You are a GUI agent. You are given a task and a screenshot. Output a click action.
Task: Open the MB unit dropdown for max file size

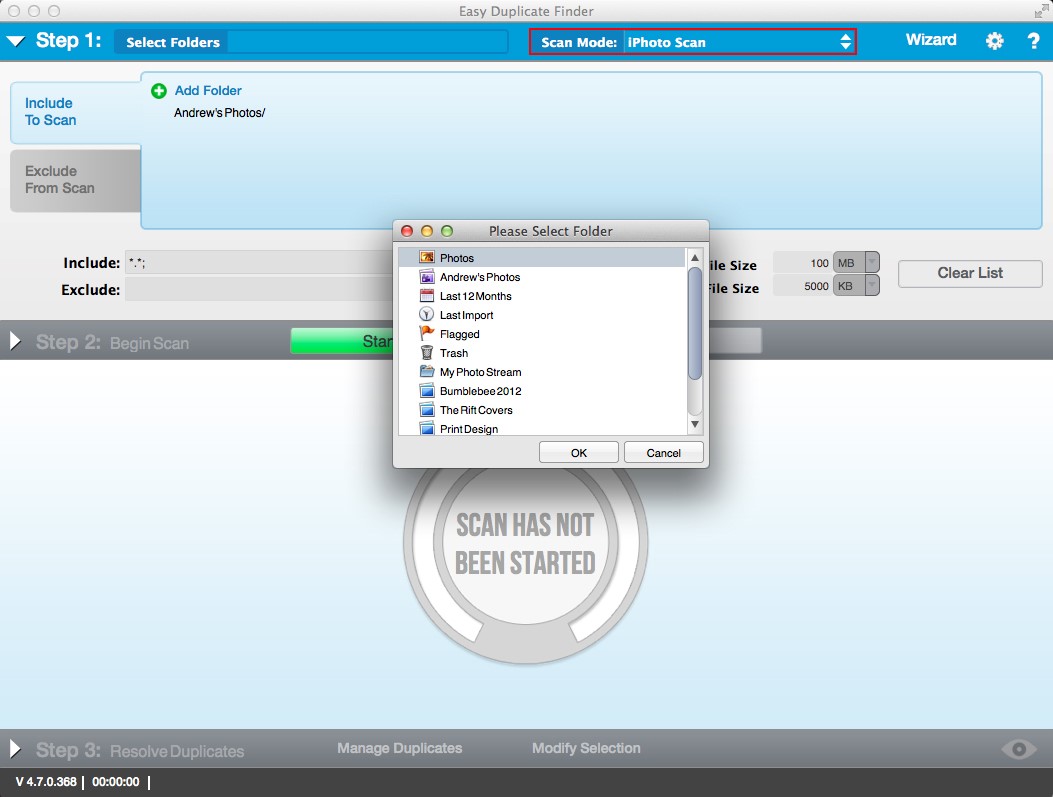(868, 262)
